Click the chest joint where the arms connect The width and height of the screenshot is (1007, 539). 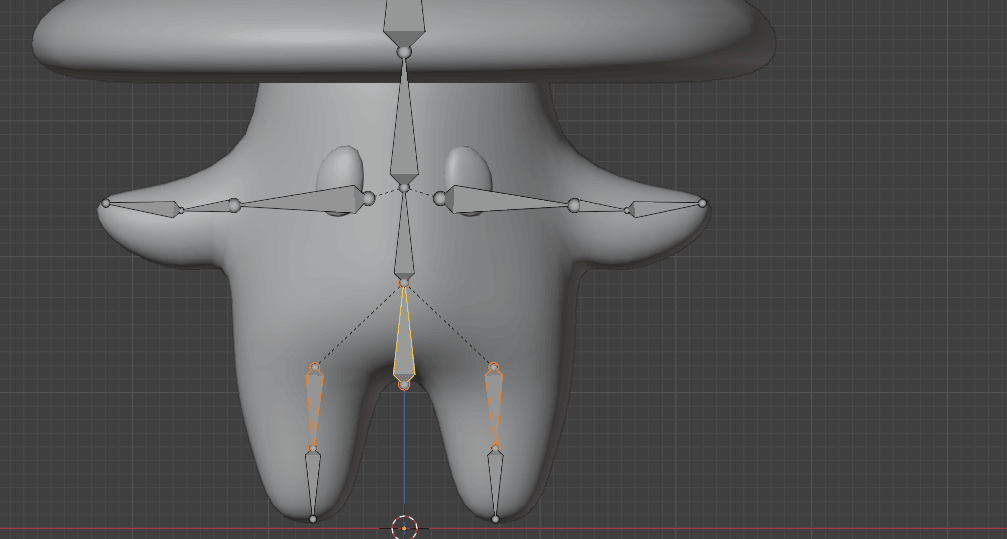pos(404,187)
